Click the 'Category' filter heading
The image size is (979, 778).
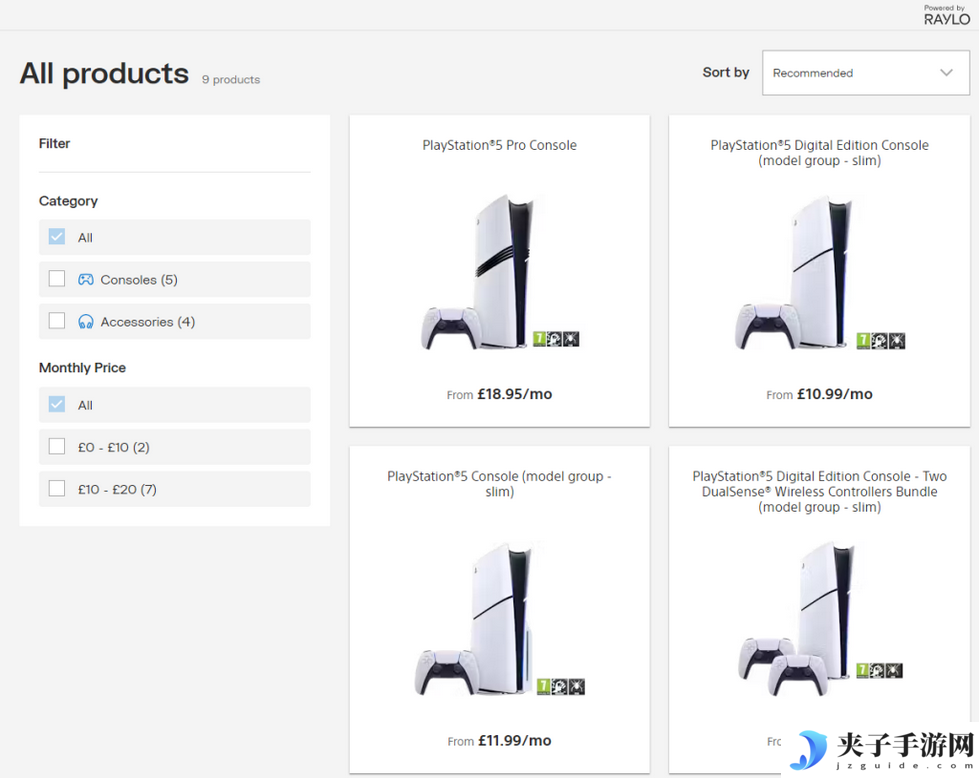68,201
